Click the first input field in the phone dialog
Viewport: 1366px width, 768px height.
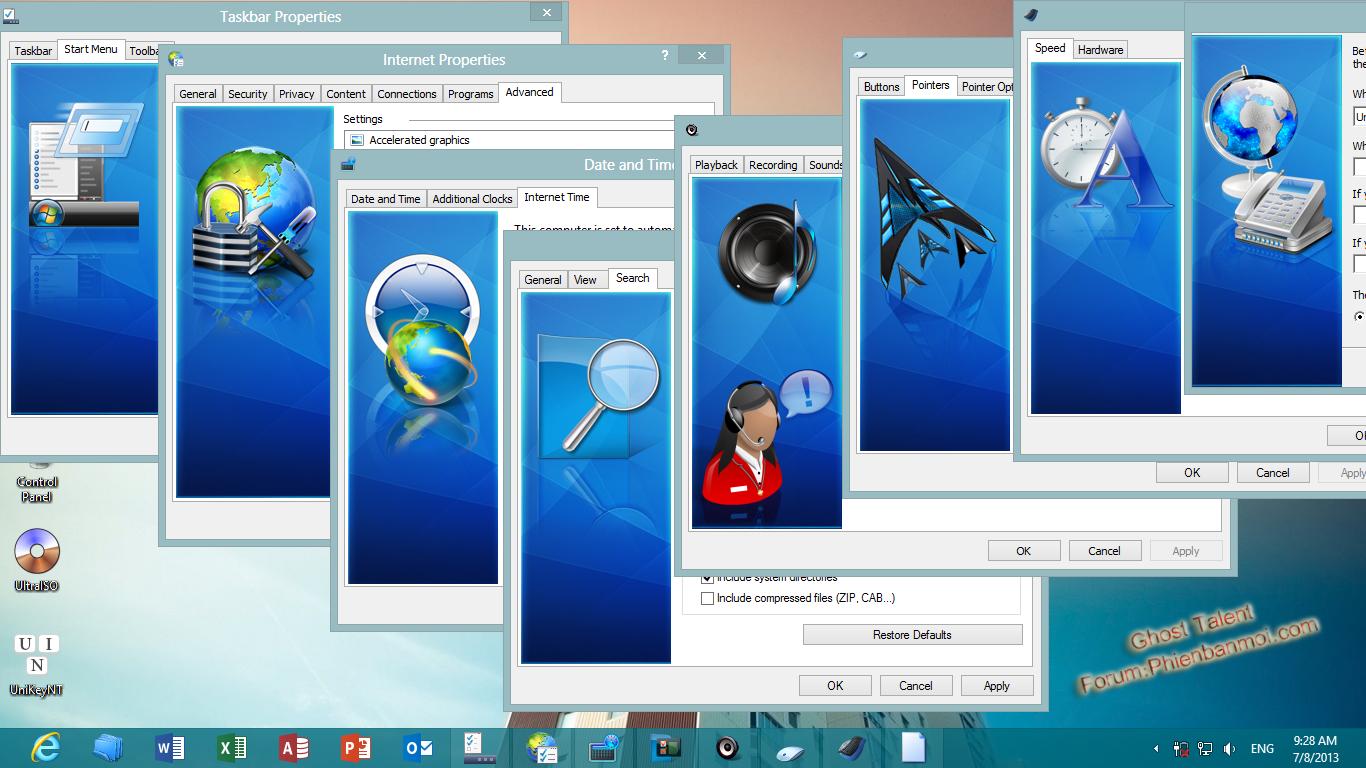pyautogui.click(x=1359, y=117)
